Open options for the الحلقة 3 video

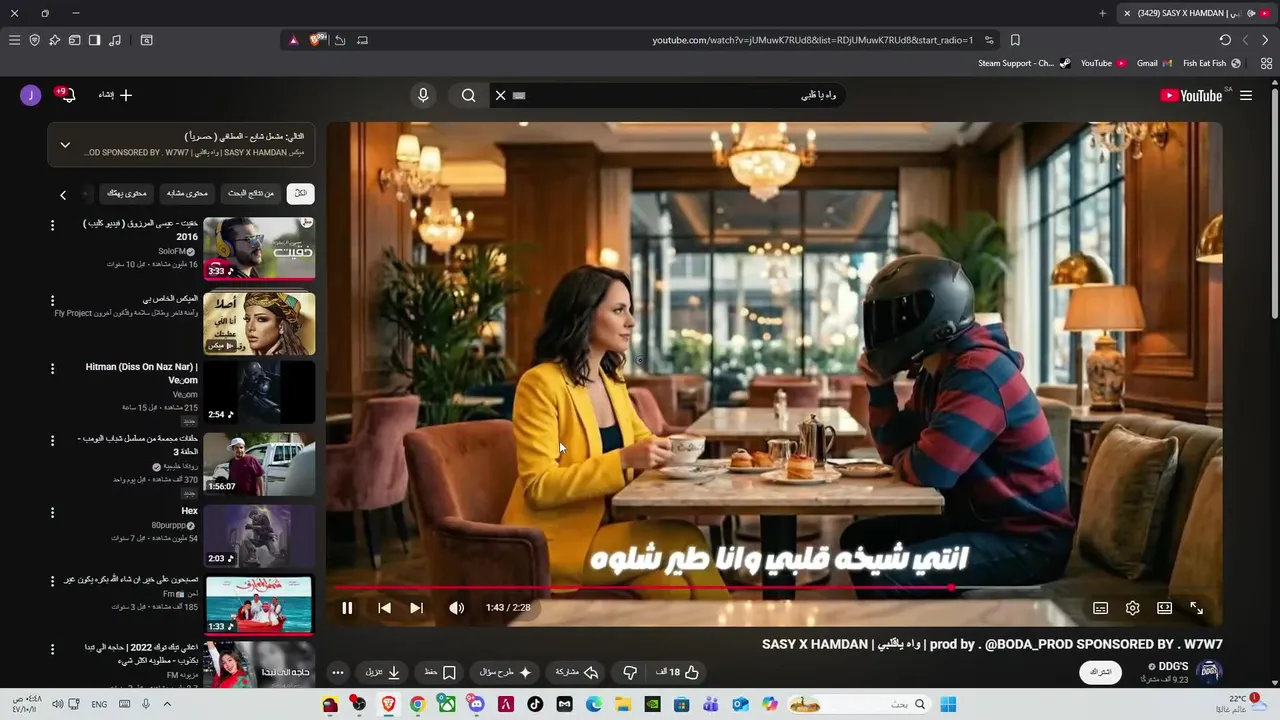click(53, 441)
